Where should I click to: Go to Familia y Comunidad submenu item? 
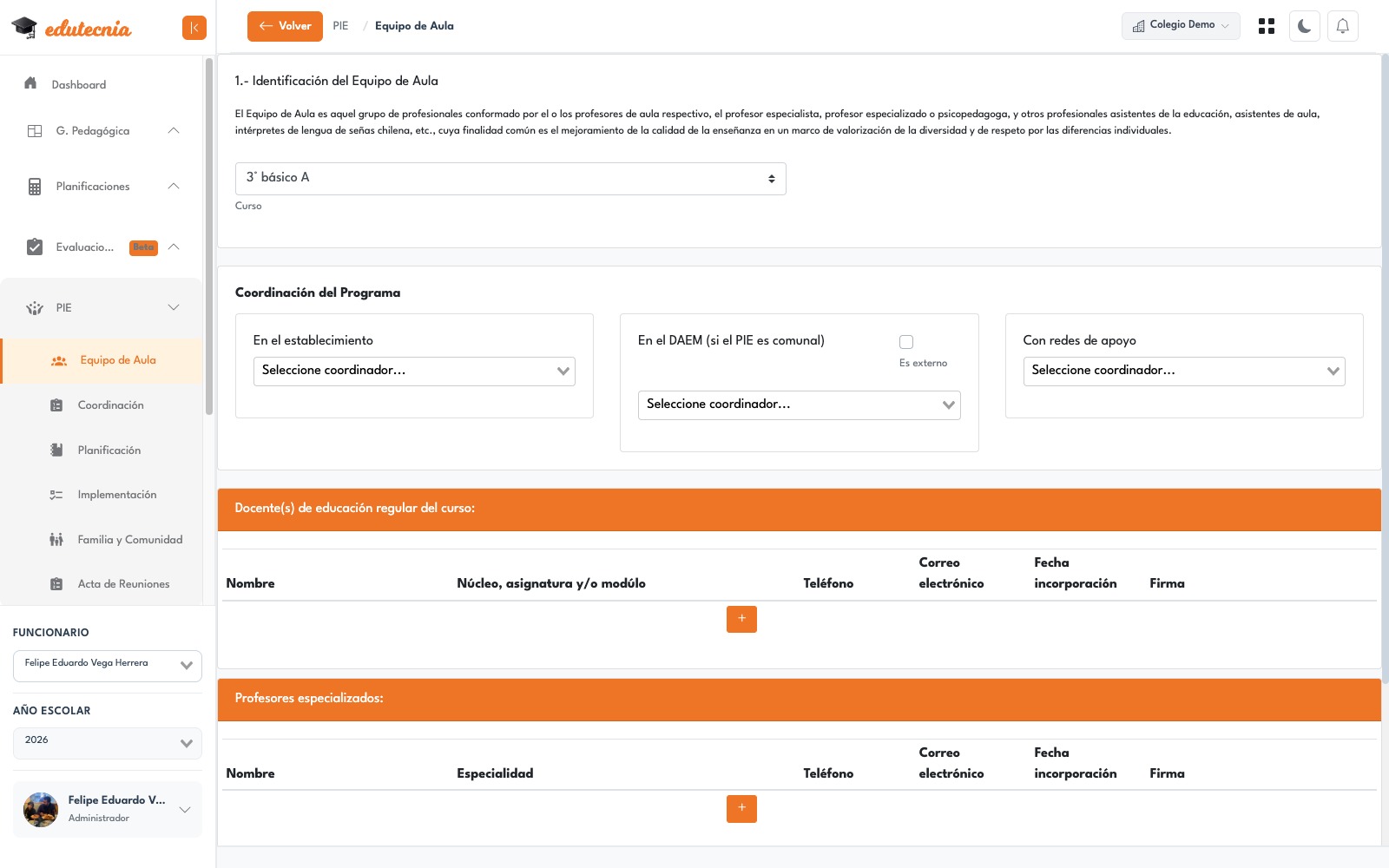102,540
